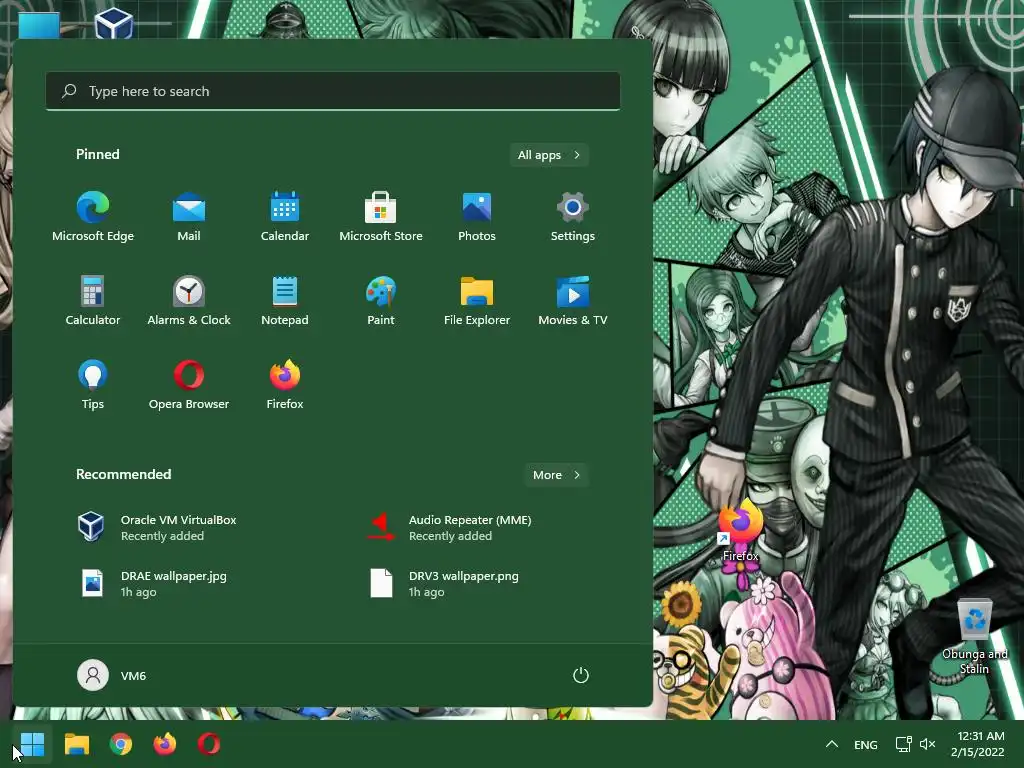The width and height of the screenshot is (1024, 768).
Task: Open Alarms & Clock
Action: [x=189, y=300]
